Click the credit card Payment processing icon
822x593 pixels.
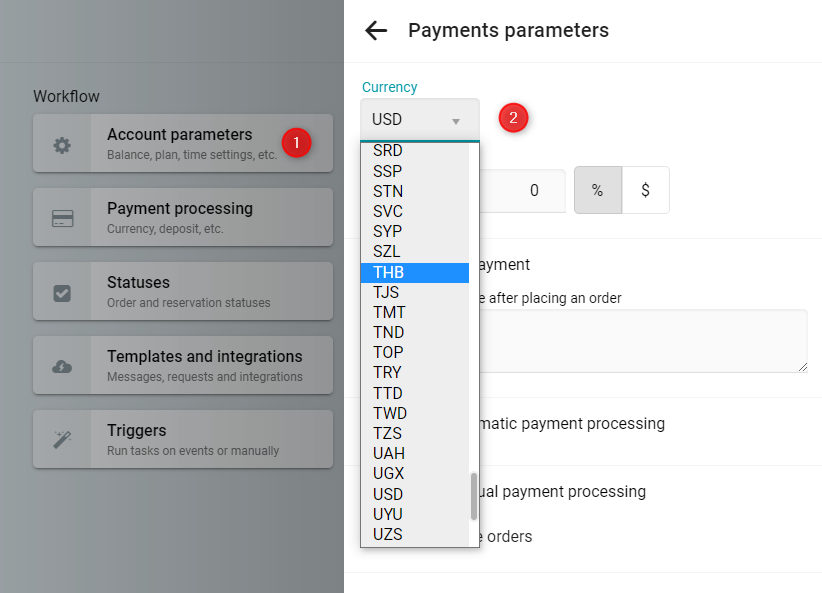pyautogui.click(x=62, y=218)
